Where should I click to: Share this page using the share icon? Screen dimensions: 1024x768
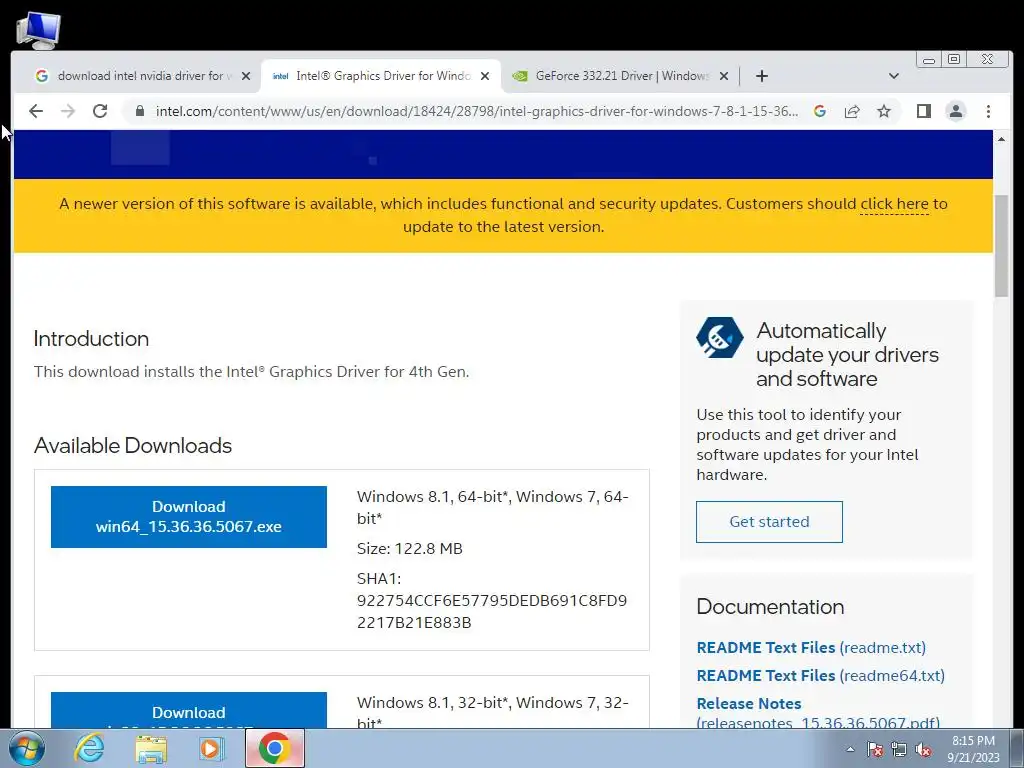click(x=852, y=111)
